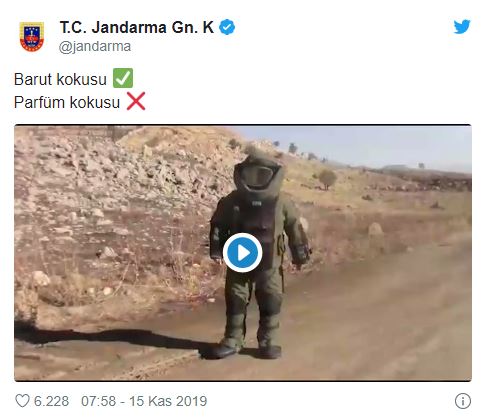Screen dimensions: 486x417
Task: Click the small tree in the video frame
Action: (327, 179)
